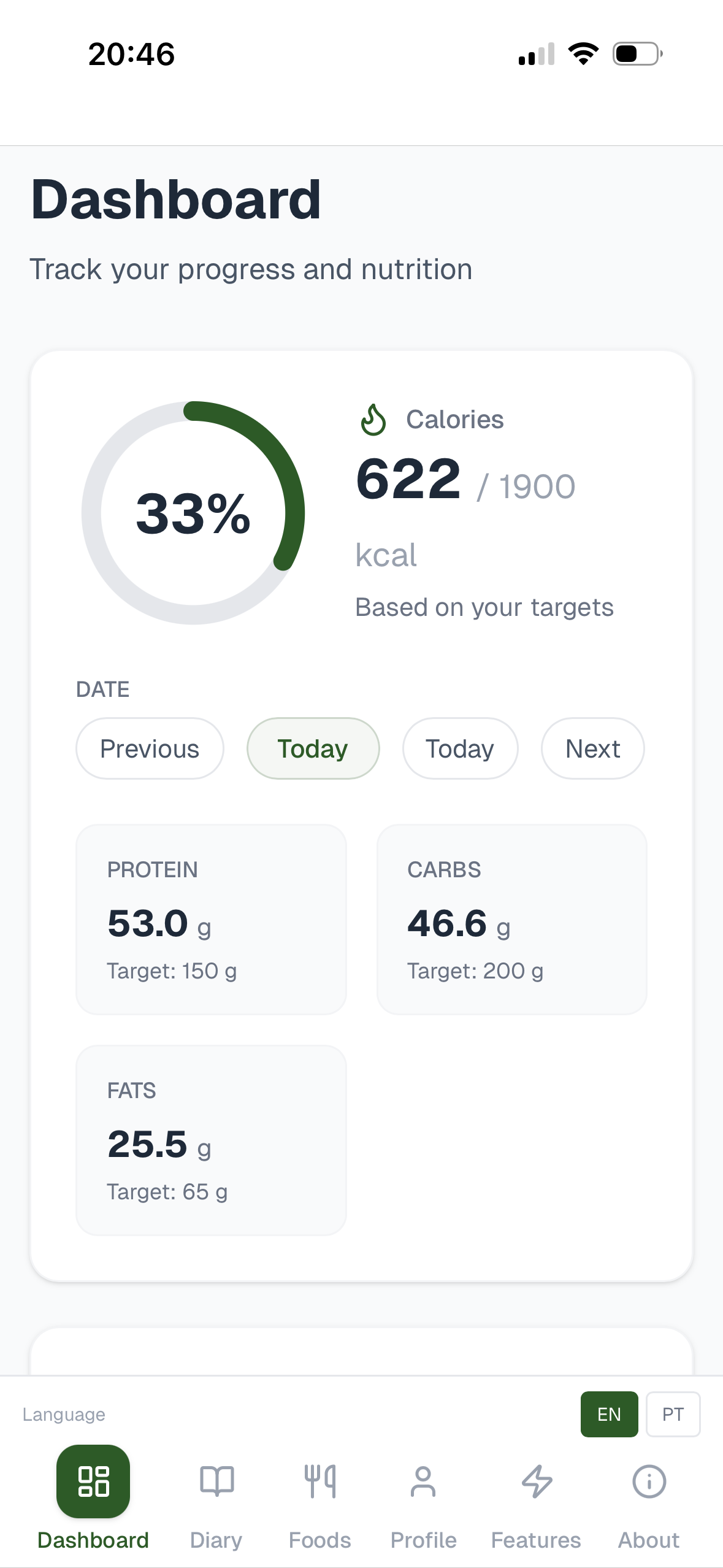Open the Features lightning bolt icon
This screenshot has width=723, height=1568.
(x=536, y=1480)
